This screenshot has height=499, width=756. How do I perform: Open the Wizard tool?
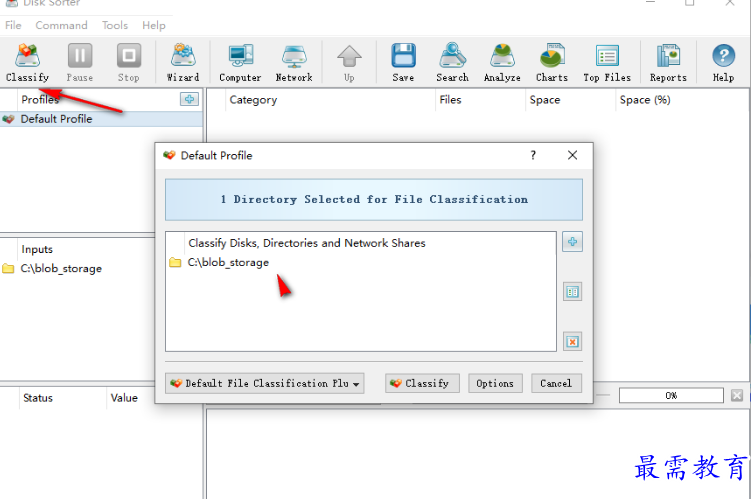(183, 63)
